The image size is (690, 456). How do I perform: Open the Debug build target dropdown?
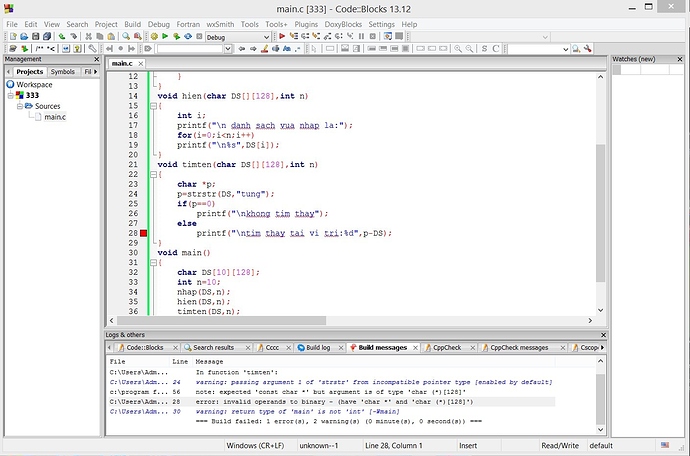point(265,37)
